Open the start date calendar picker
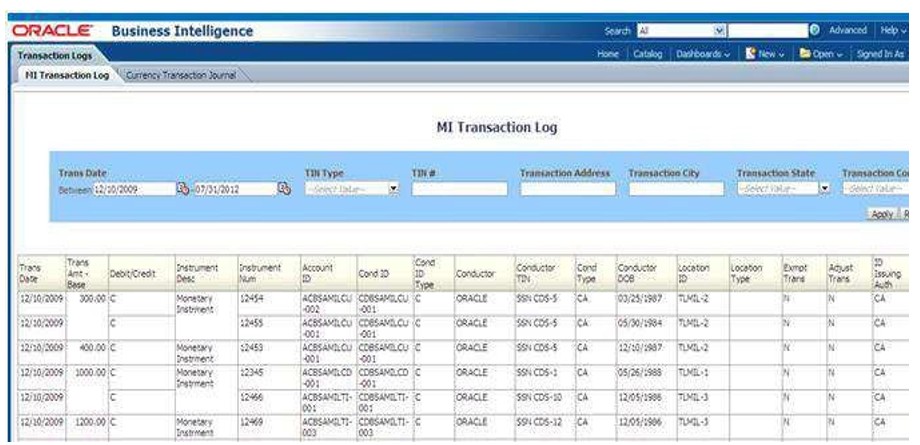Screen dimensions: 920x445 183,188
